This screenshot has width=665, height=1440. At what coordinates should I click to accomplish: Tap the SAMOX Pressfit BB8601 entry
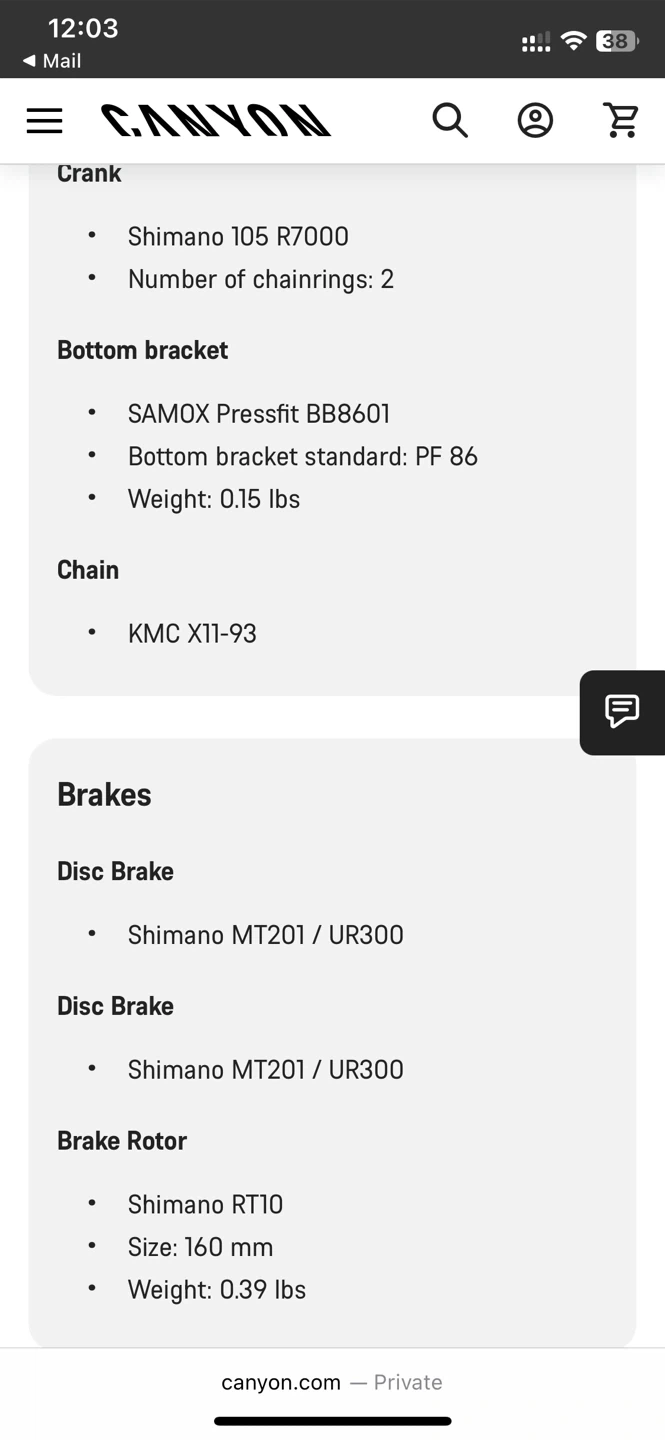click(258, 414)
